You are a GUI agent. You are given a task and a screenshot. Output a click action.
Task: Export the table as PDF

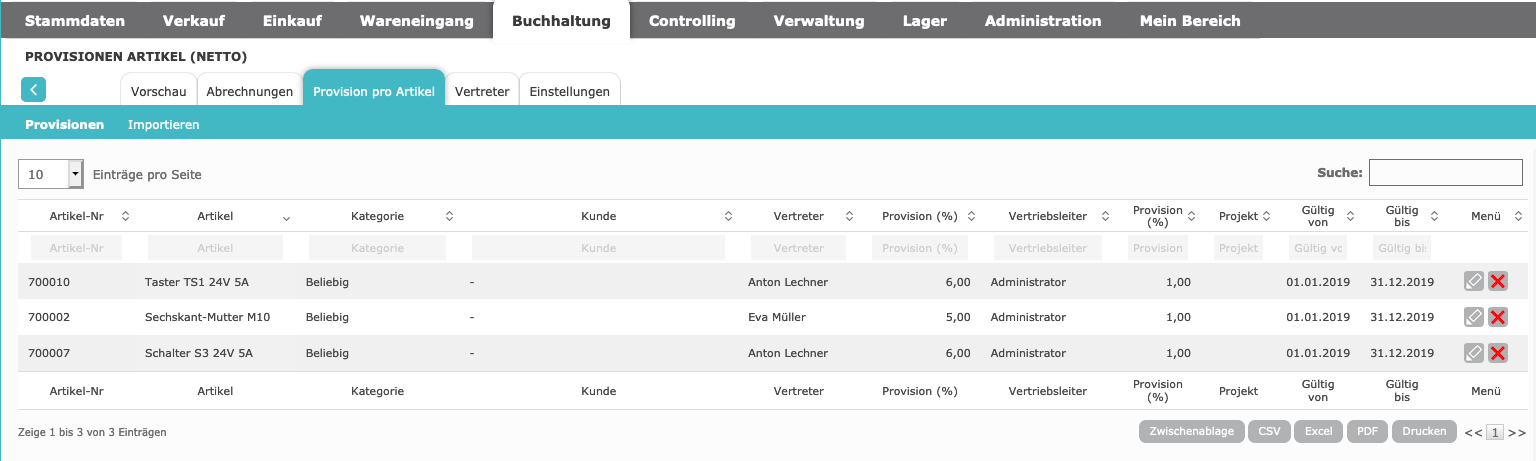pos(1367,432)
